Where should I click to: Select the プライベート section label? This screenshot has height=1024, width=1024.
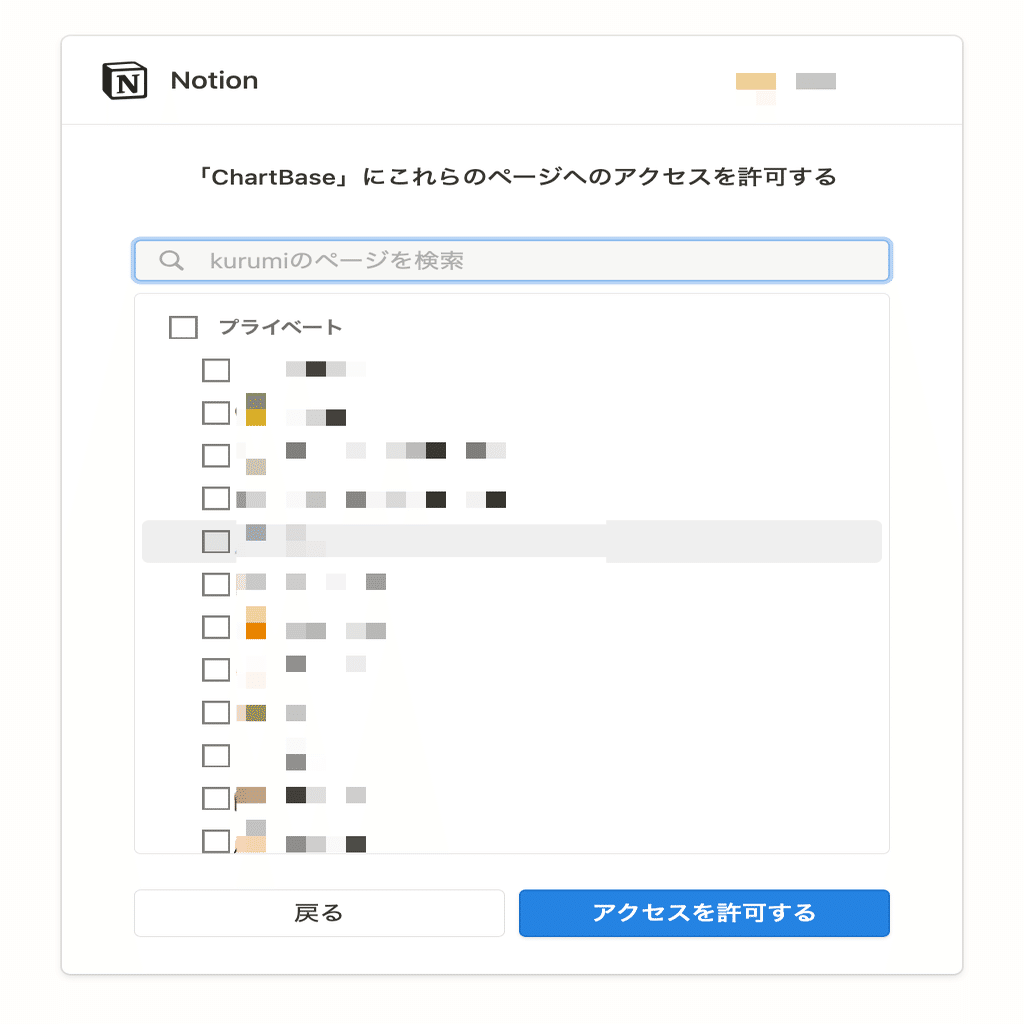click(280, 327)
